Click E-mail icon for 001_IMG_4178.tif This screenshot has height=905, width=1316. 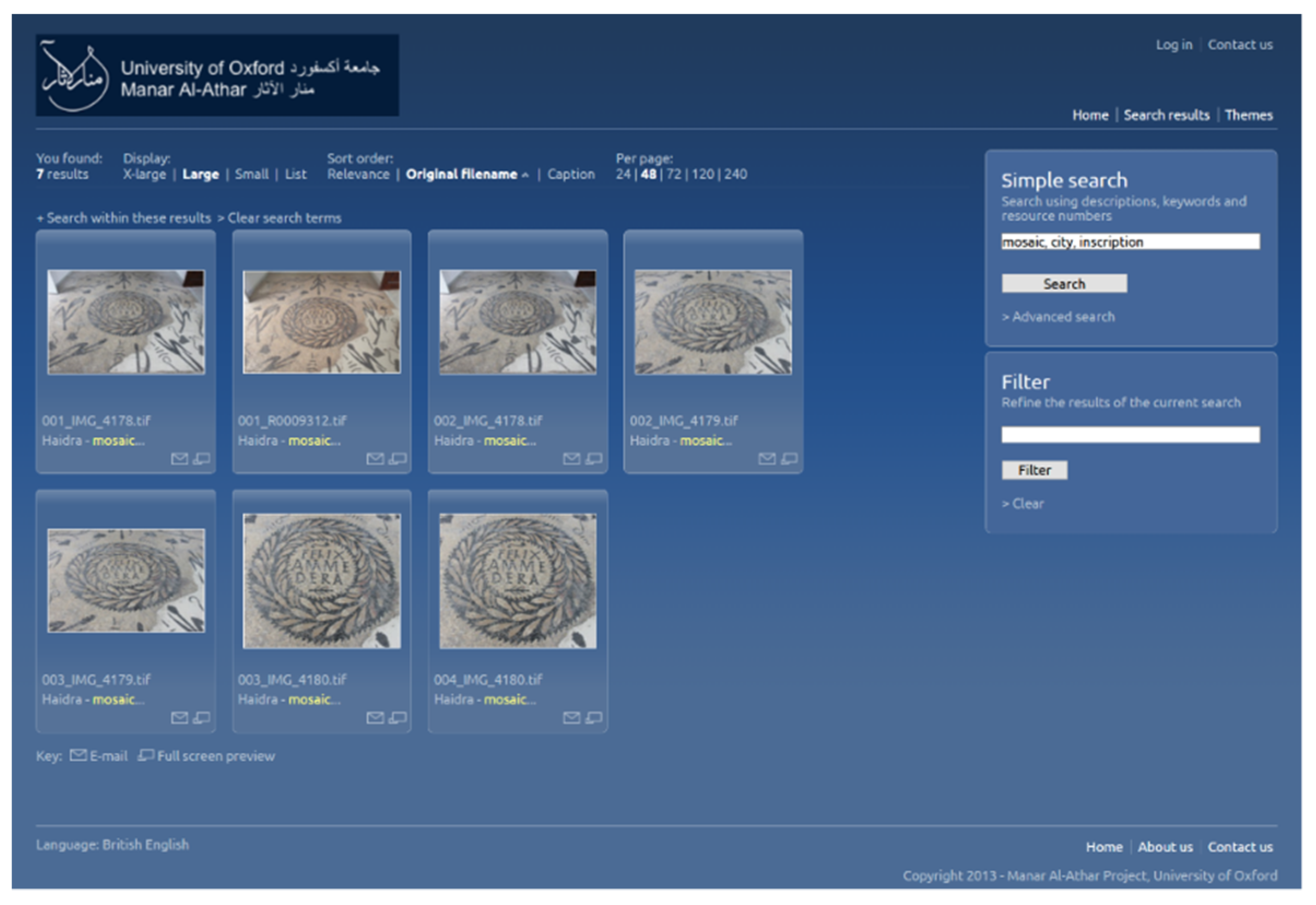pos(179,459)
